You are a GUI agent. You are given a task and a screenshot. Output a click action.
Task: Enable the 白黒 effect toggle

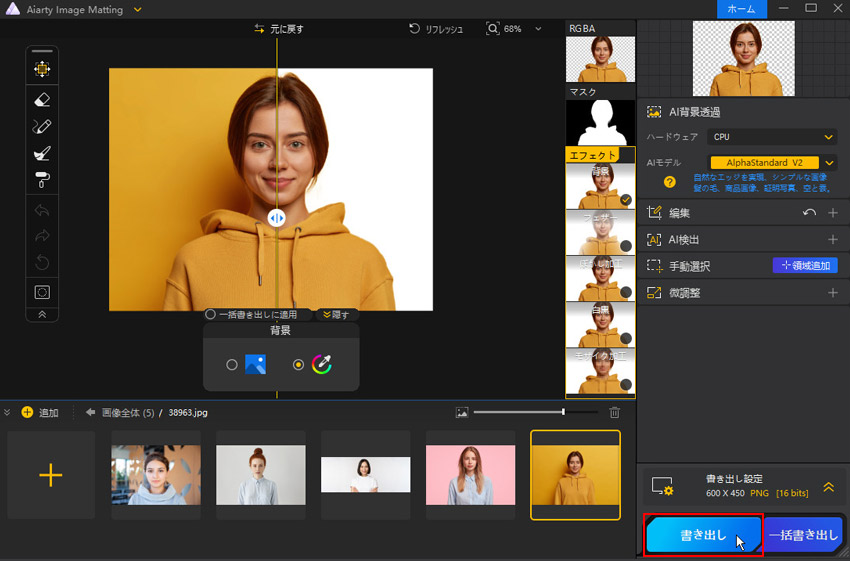pos(626,338)
